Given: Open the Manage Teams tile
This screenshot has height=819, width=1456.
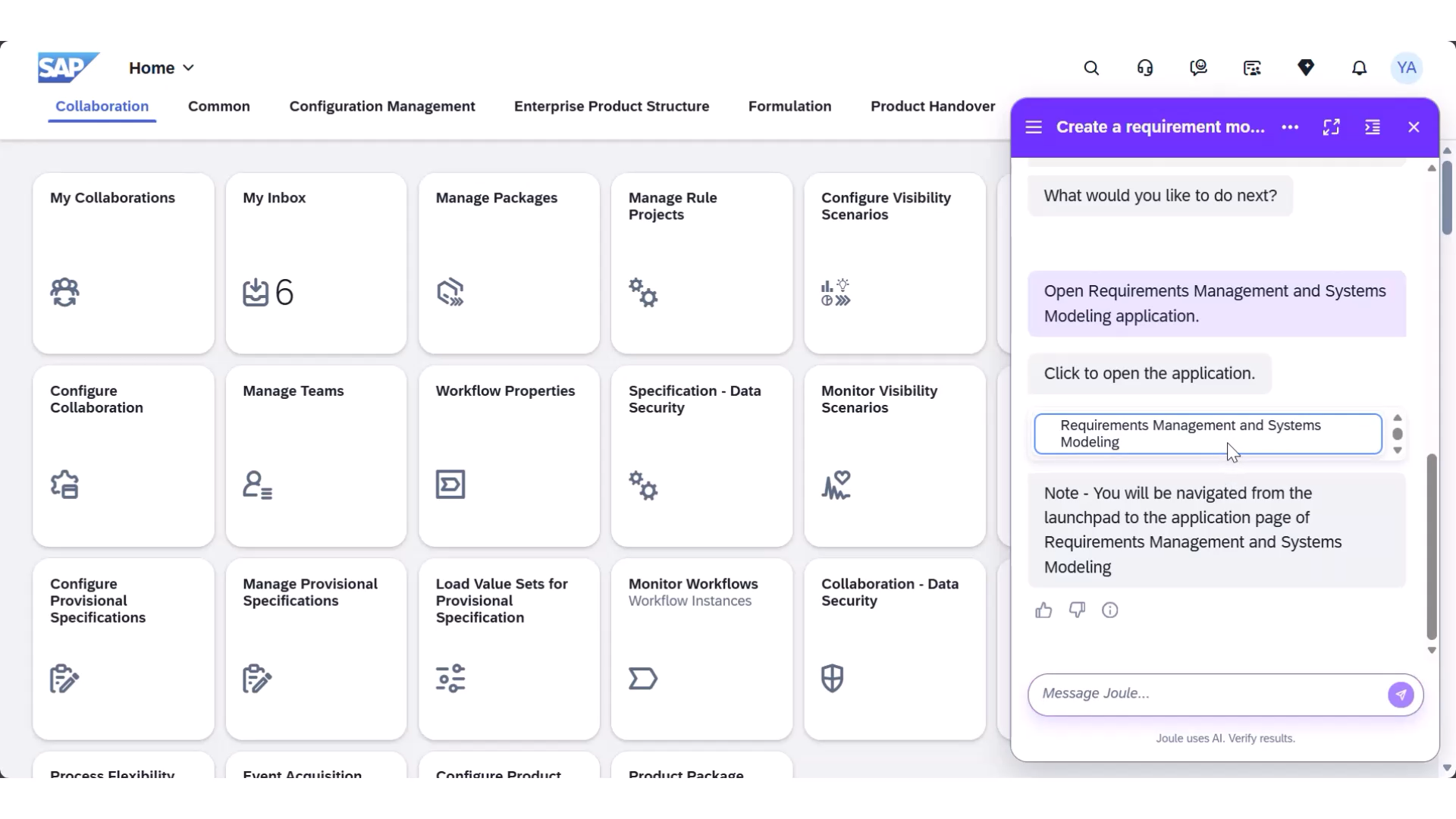Looking at the screenshot, I should (x=316, y=456).
